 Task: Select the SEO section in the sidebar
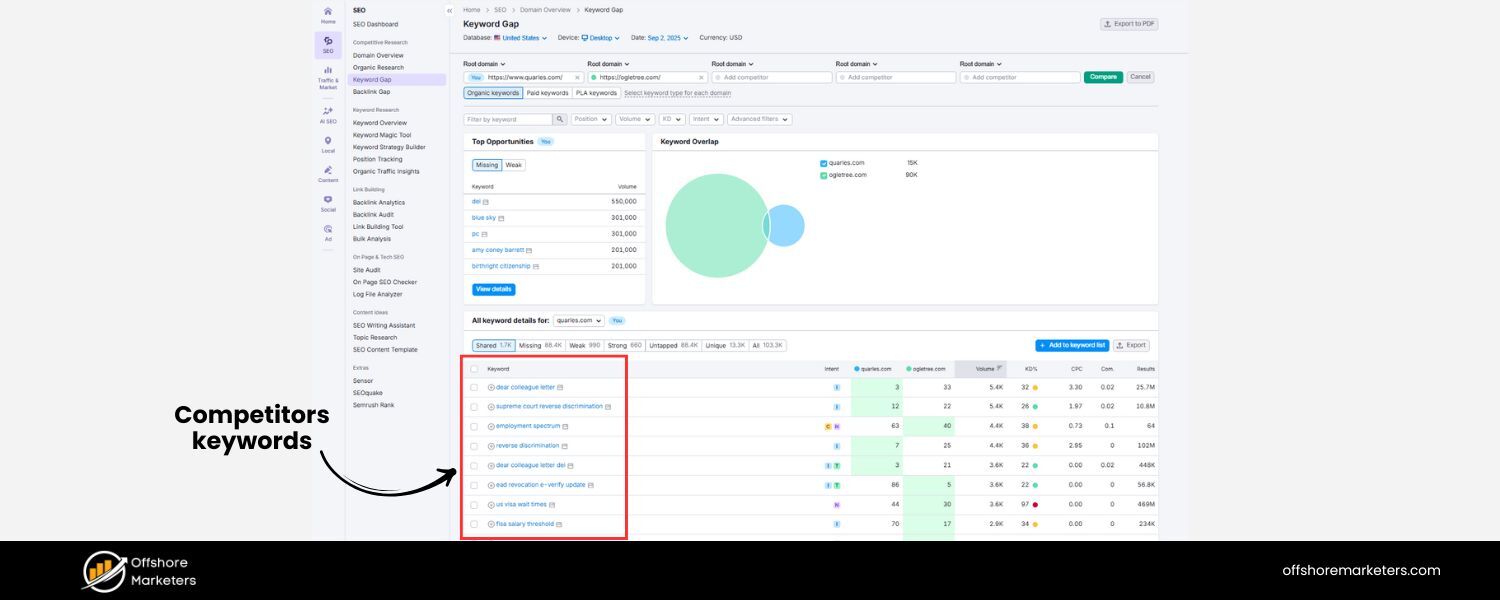pyautogui.click(x=328, y=45)
